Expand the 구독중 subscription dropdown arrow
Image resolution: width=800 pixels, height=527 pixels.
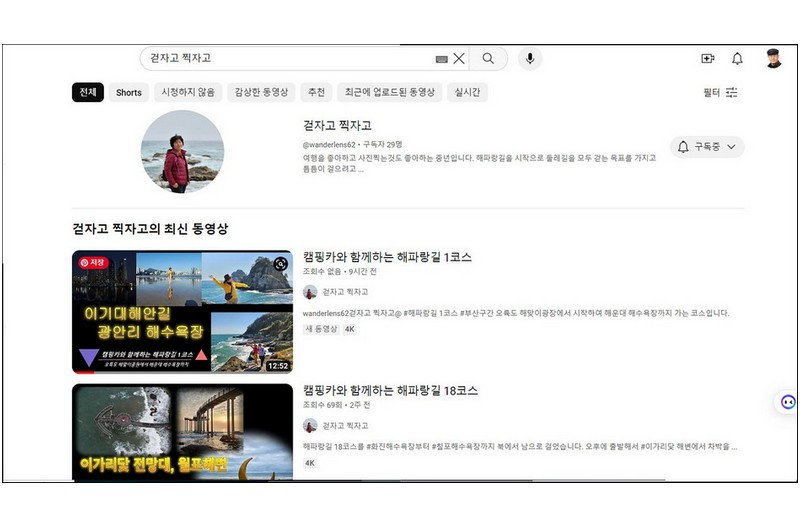tap(731, 147)
